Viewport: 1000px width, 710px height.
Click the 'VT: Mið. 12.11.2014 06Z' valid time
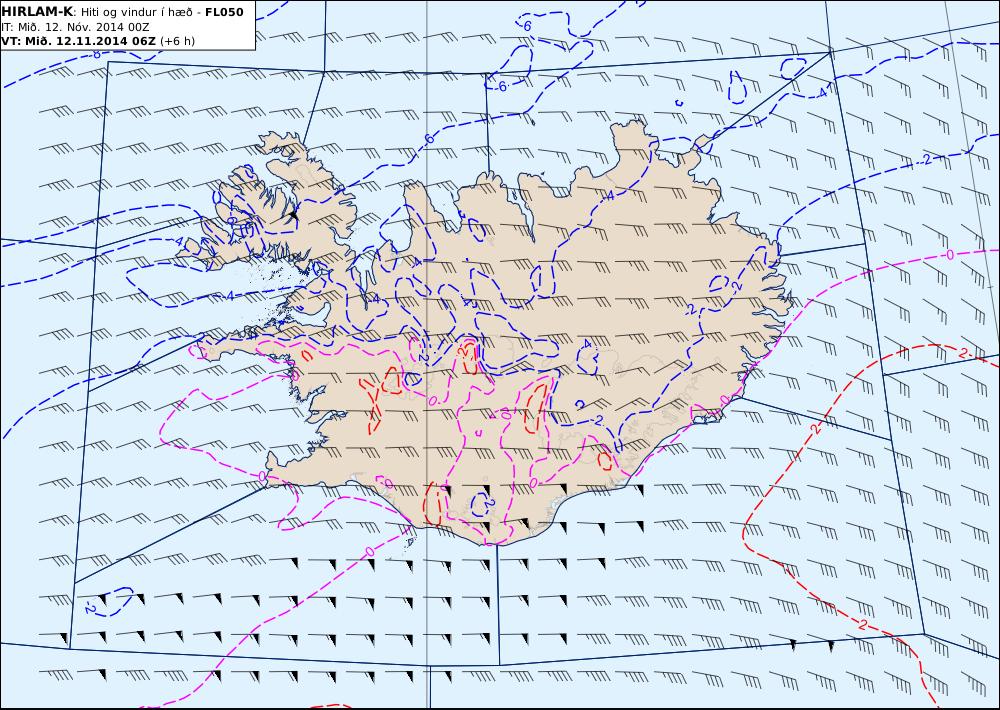click(78, 41)
